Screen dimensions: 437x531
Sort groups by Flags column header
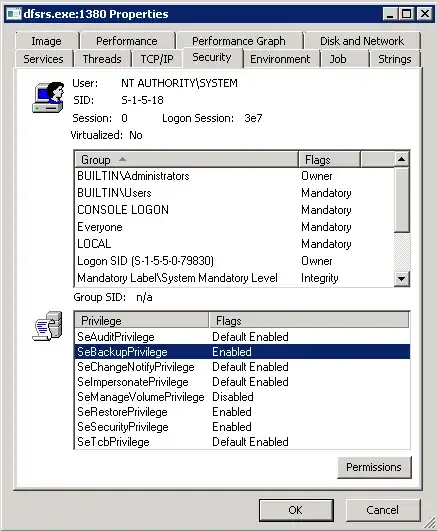(x=329, y=160)
